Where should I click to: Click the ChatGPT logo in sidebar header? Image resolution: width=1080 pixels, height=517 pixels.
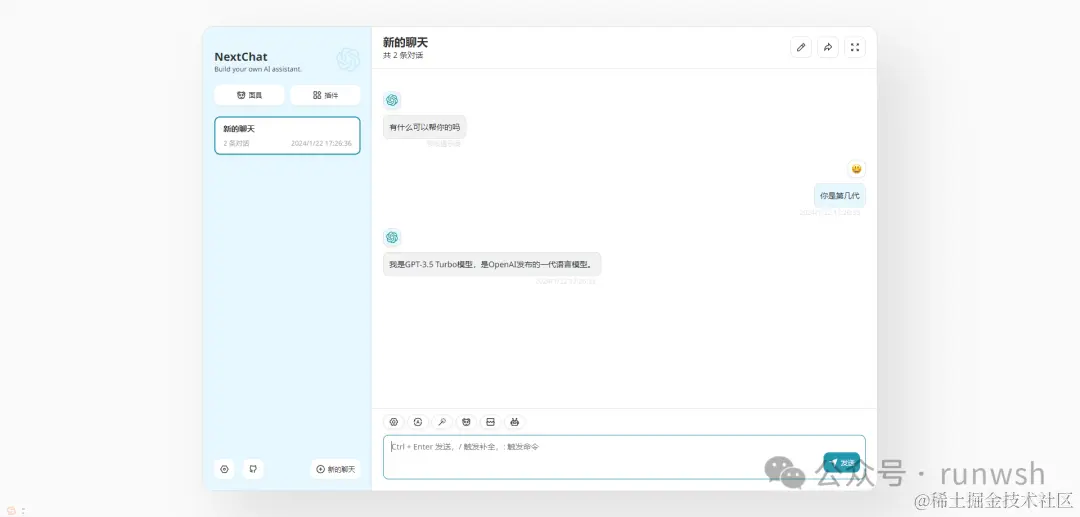click(348, 60)
